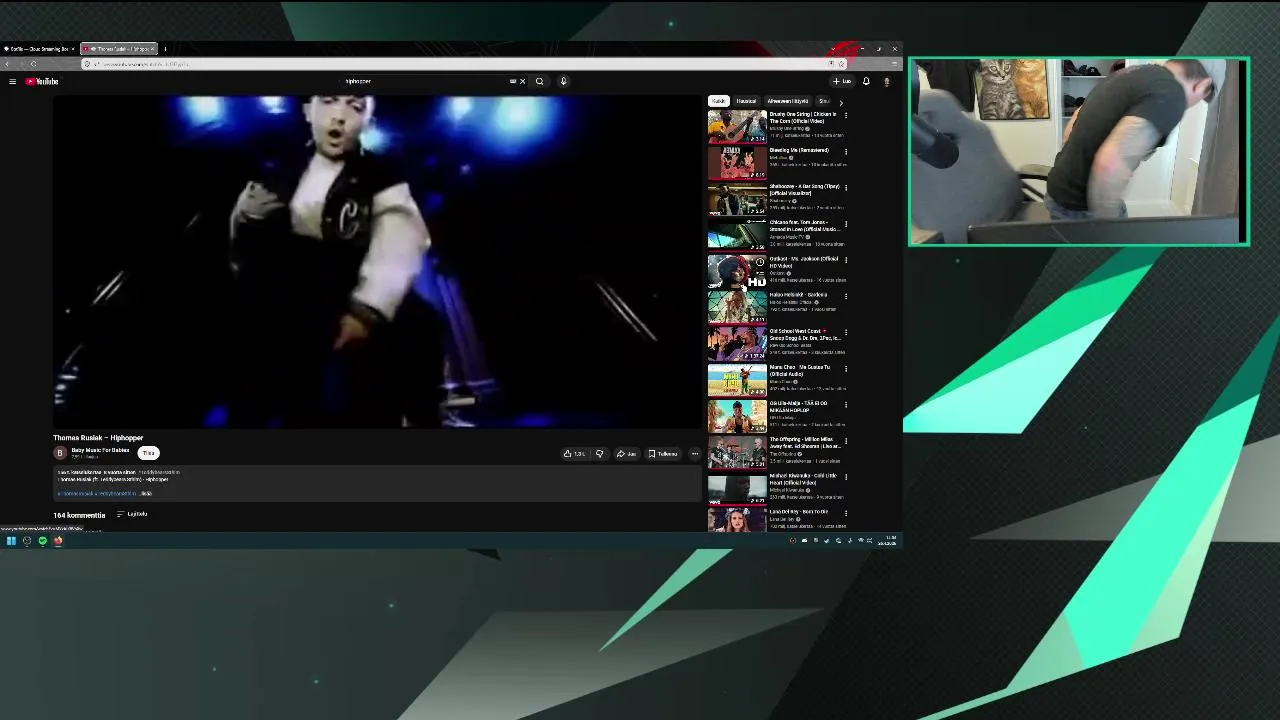Click the Luo create button
The image size is (1280, 720).
coord(842,81)
